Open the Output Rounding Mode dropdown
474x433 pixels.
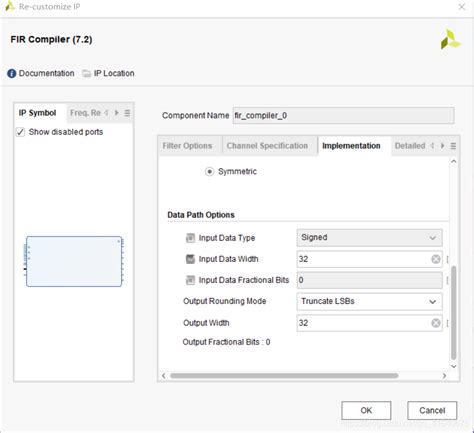[x=369, y=301]
